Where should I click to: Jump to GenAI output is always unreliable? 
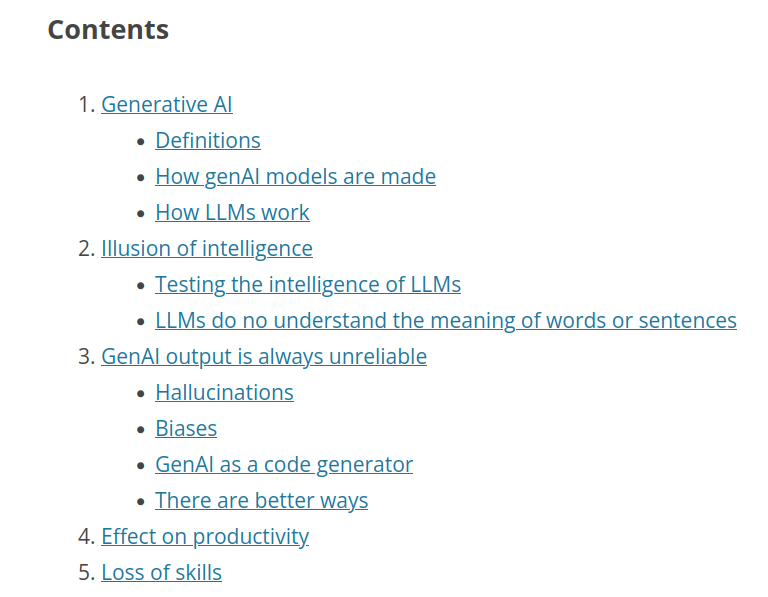tap(263, 356)
